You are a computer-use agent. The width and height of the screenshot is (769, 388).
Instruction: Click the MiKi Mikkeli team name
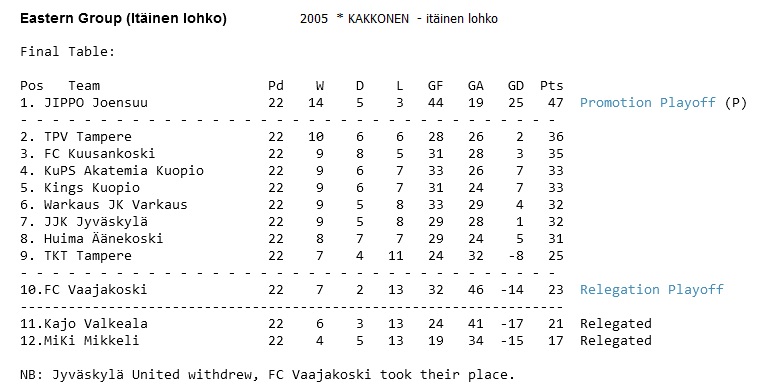(x=92, y=340)
